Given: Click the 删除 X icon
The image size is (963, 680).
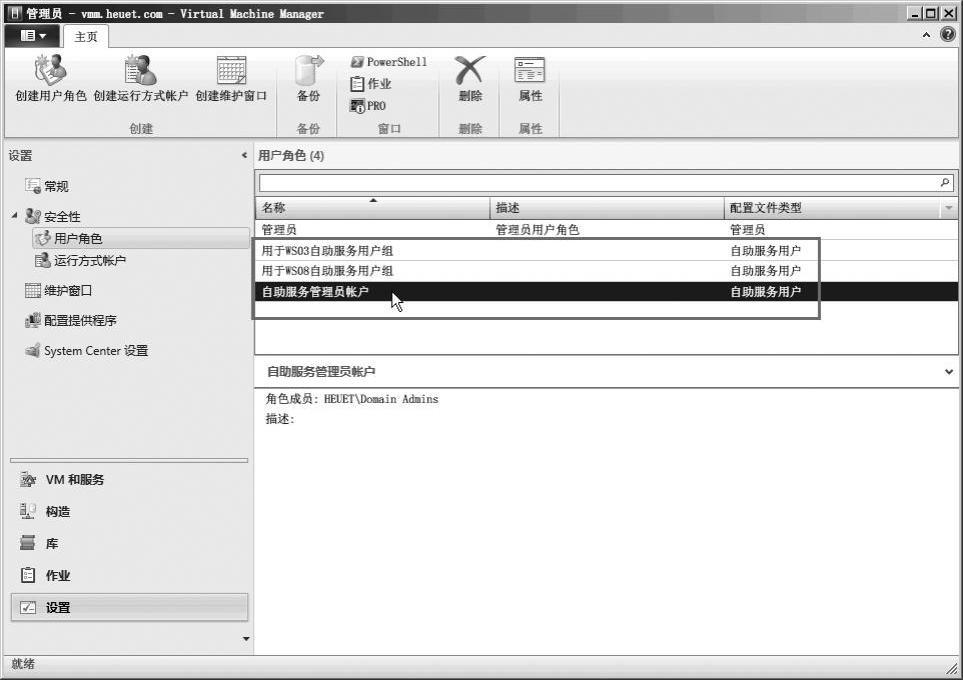Looking at the screenshot, I should (x=470, y=72).
